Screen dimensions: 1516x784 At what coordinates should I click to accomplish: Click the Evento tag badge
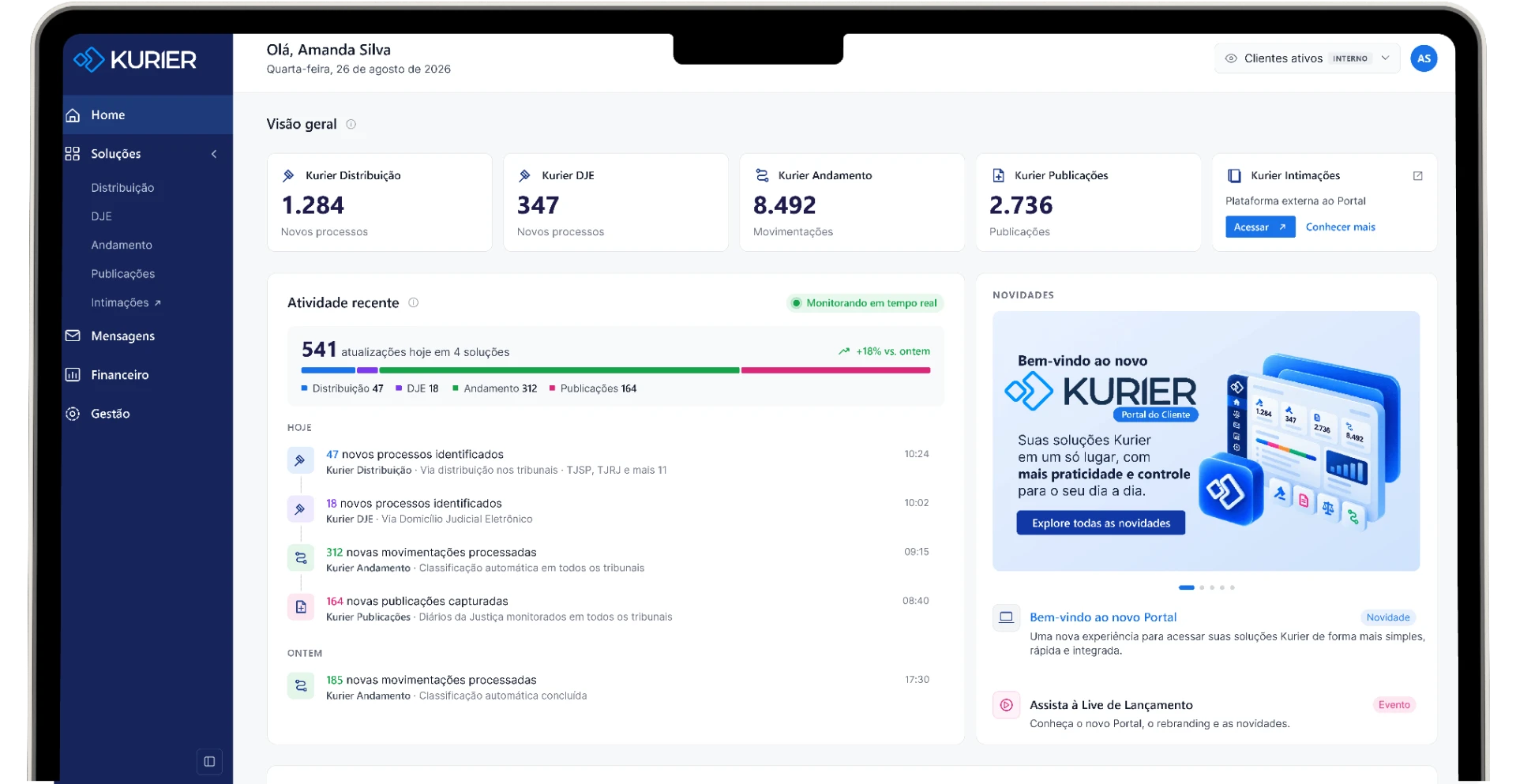pos(1394,705)
